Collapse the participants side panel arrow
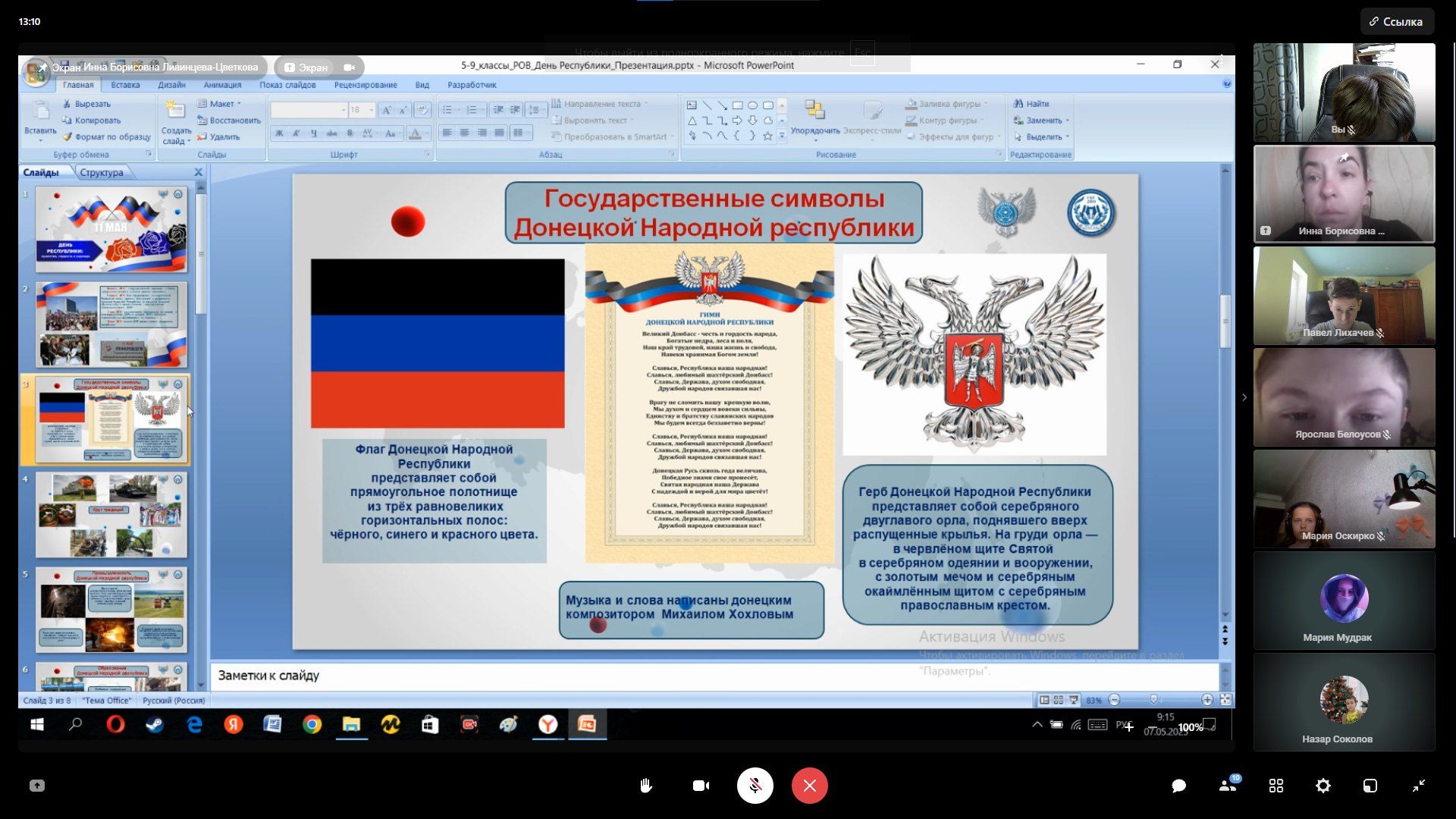 click(1244, 397)
